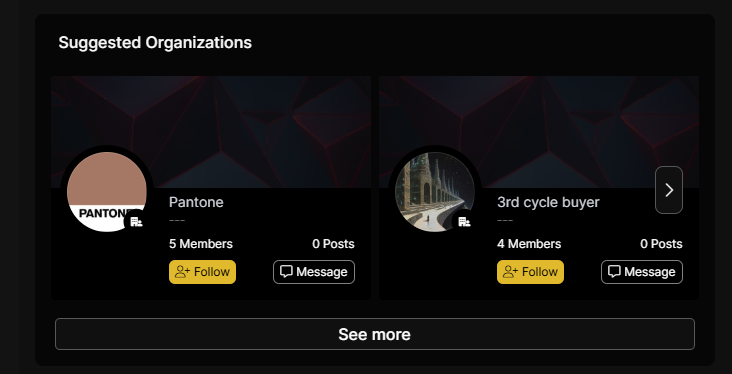732x374 pixels.
Task: Click the Pantone logo avatar
Action: pyautogui.click(x=107, y=192)
